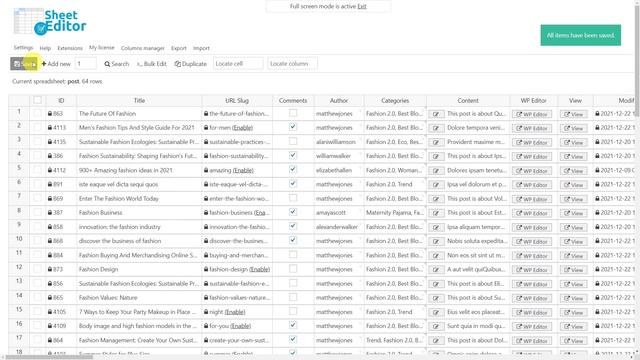Focus the Locate cell input field

(238, 63)
